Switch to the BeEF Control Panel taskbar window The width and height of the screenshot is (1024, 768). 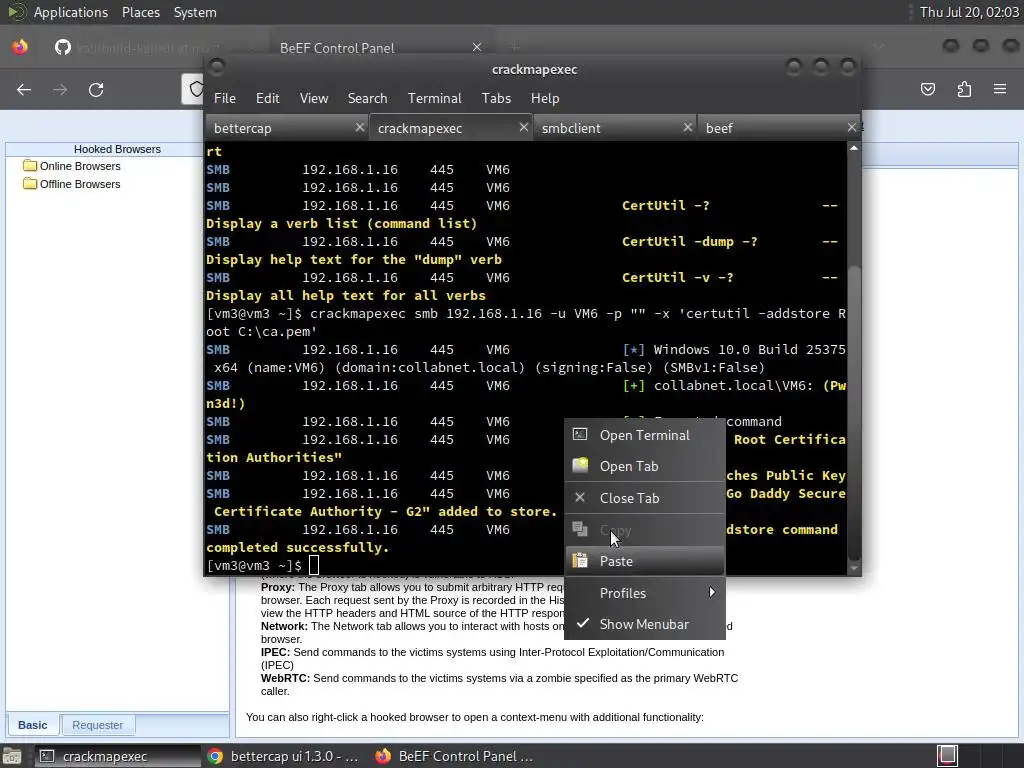point(455,756)
